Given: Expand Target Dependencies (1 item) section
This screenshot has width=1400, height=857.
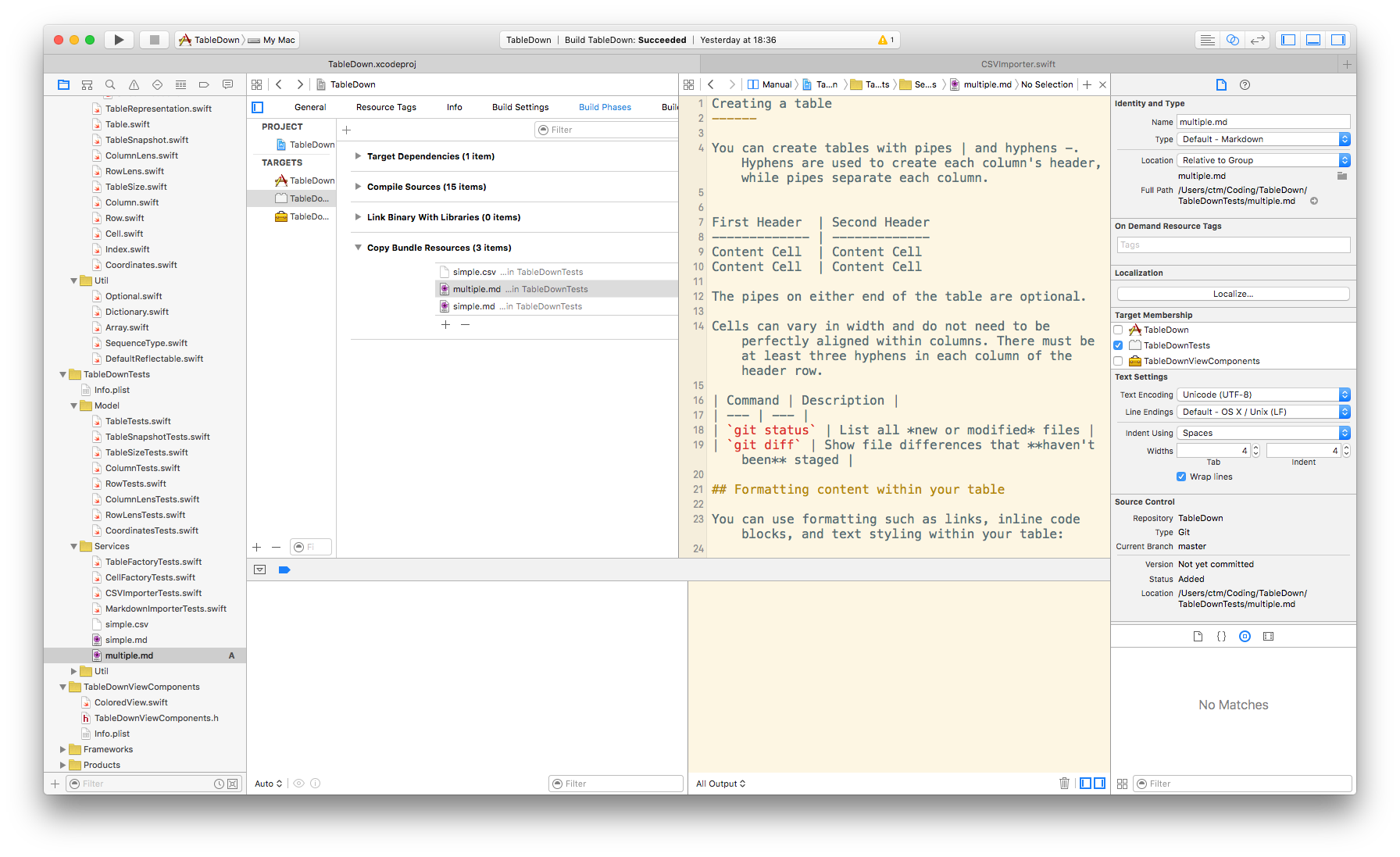Looking at the screenshot, I should 358,156.
